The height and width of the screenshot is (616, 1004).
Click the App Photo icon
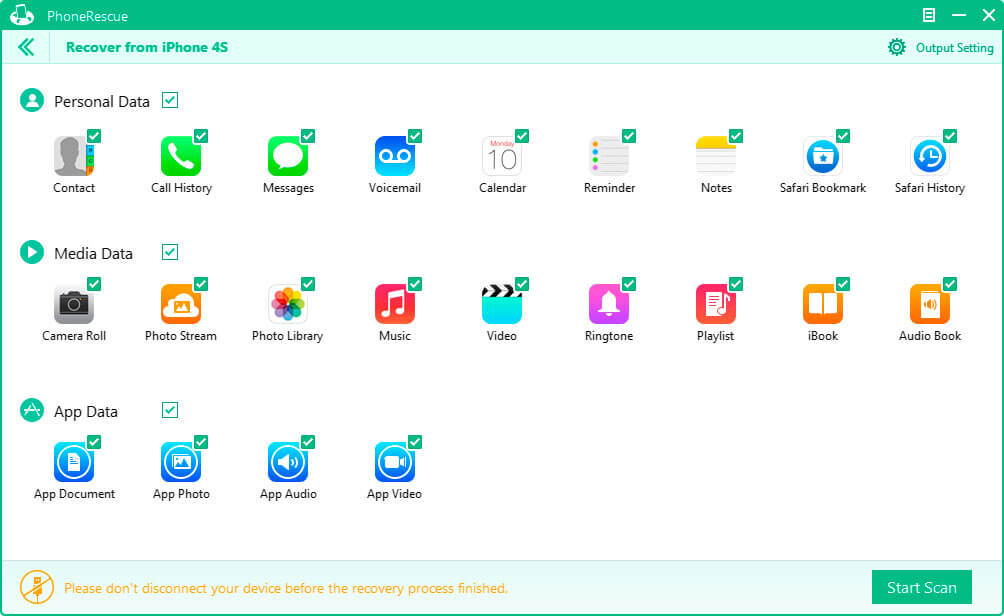point(181,462)
